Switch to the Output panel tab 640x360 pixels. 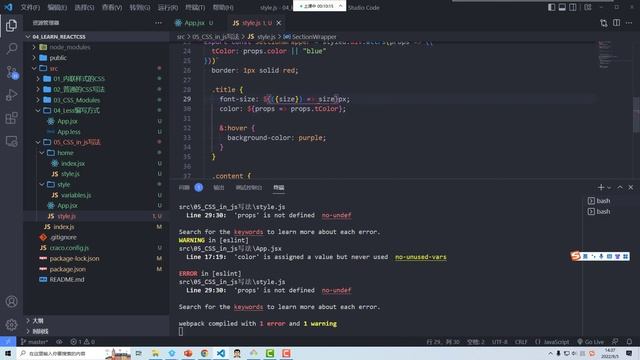(219, 187)
